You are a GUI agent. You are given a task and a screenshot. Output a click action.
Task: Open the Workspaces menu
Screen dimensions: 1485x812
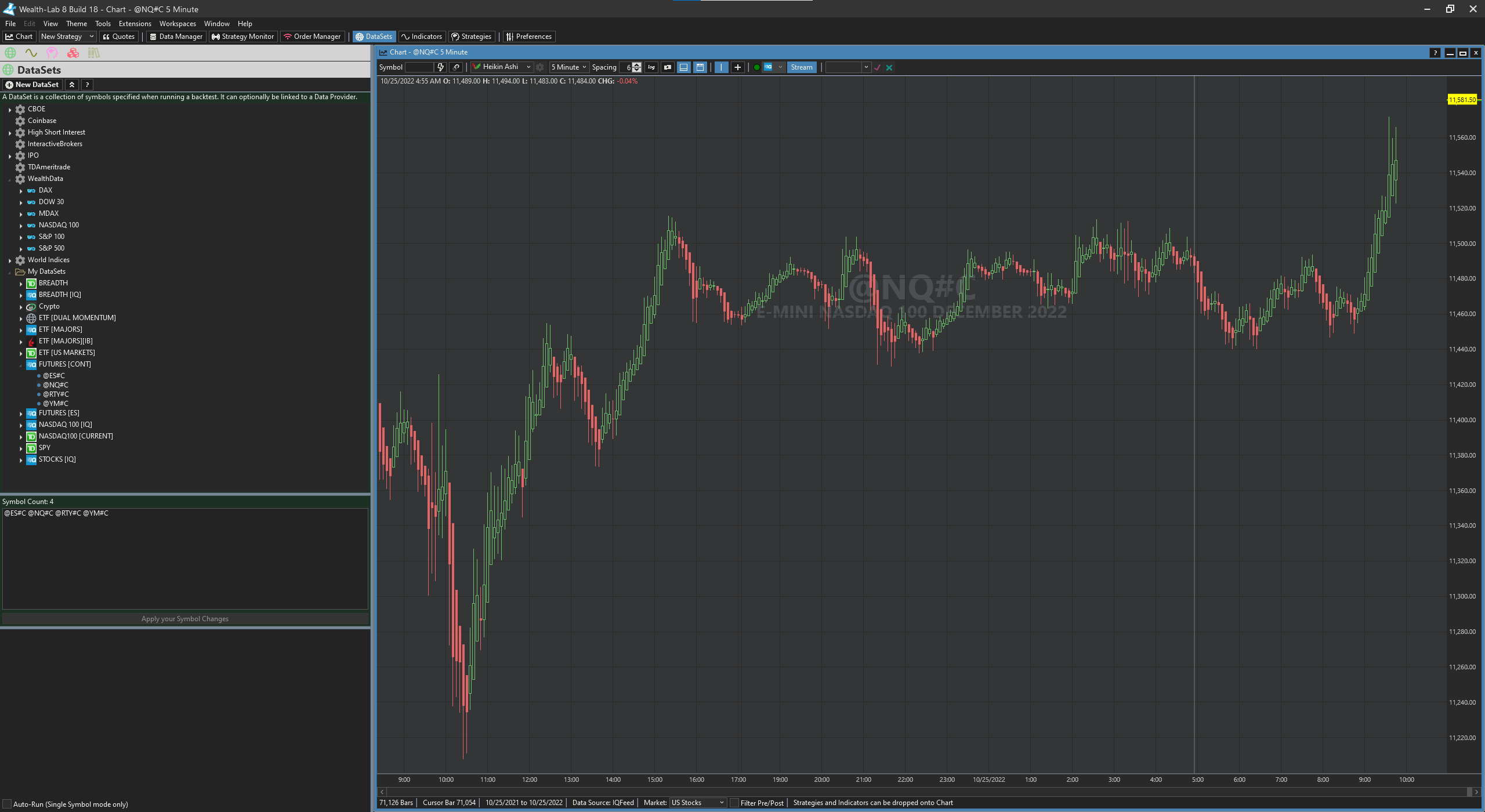[x=178, y=24]
